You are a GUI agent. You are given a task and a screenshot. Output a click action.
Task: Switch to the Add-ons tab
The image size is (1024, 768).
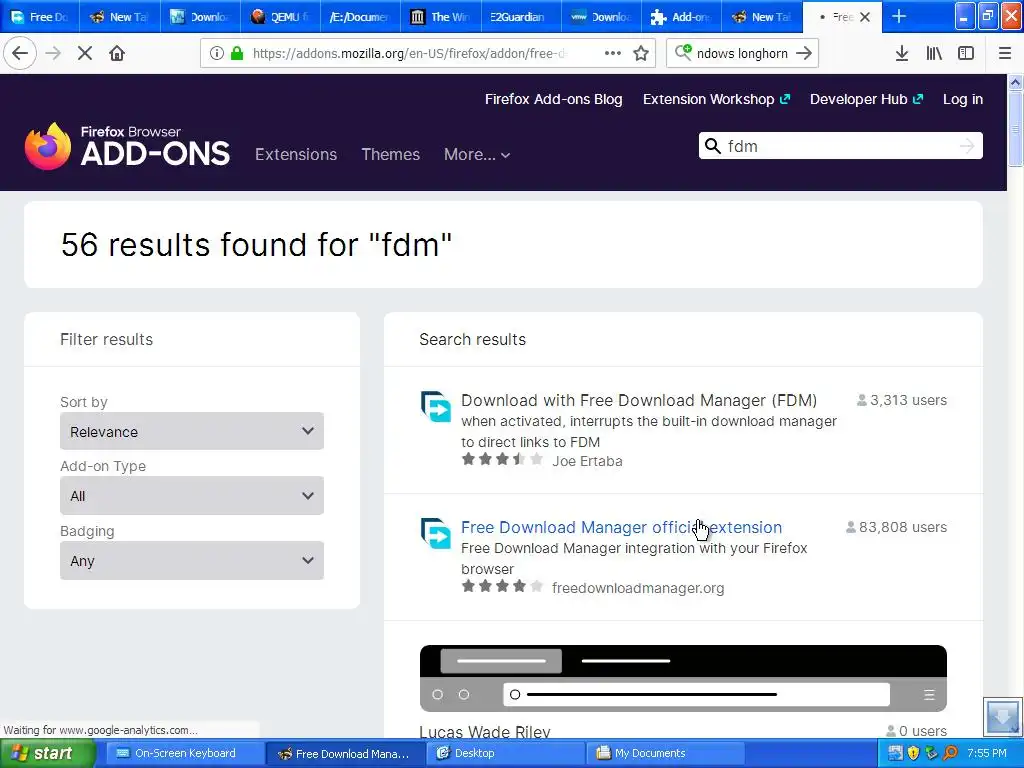[681, 17]
